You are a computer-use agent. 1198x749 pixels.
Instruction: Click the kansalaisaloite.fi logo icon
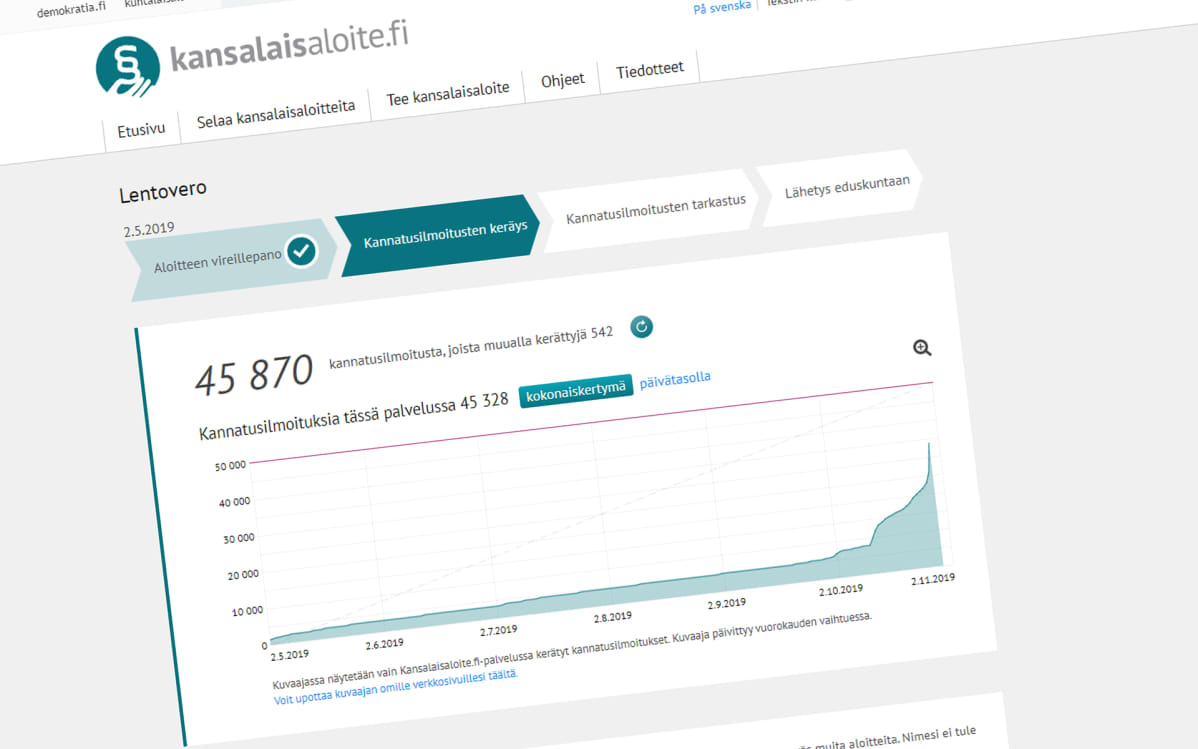pos(128,66)
